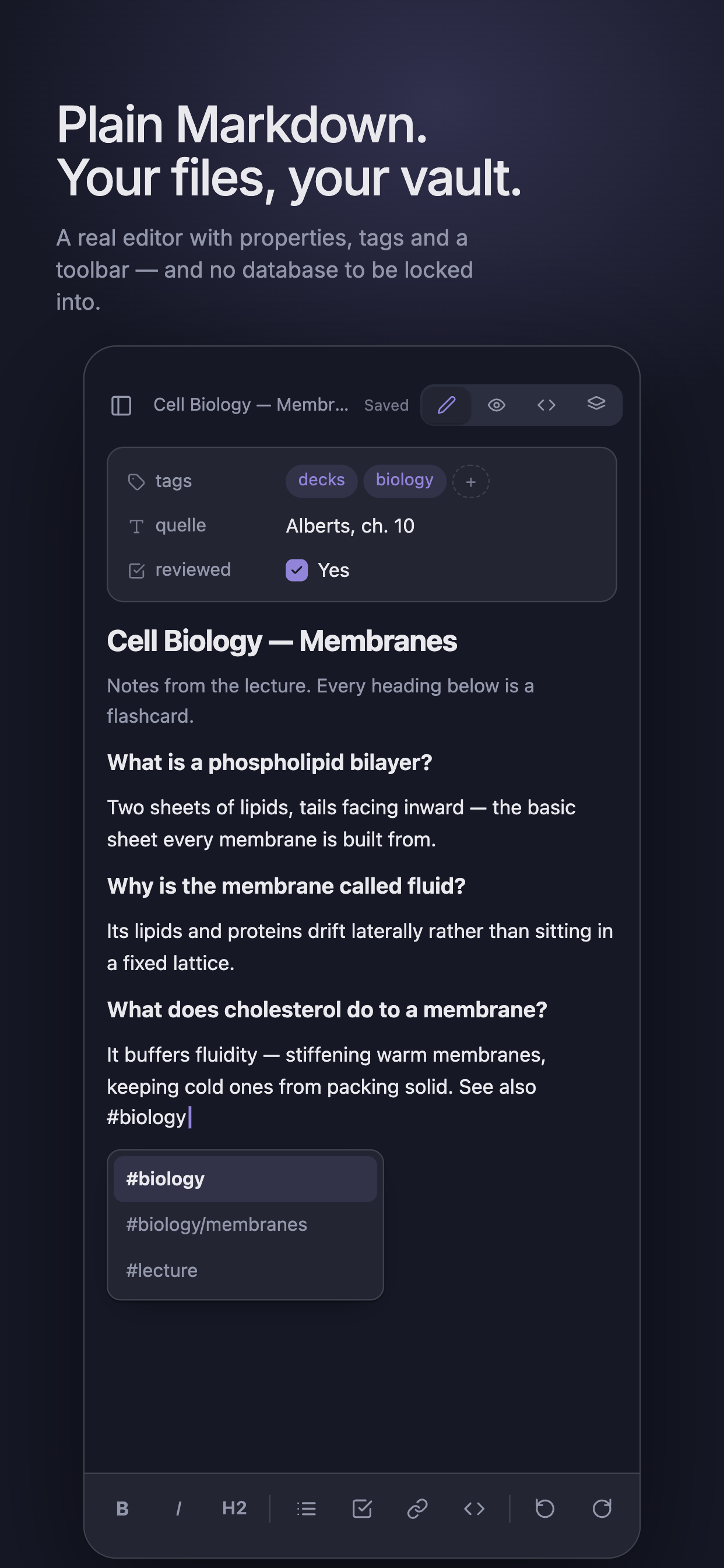724x1568 pixels.
Task: Switch to eye preview mode
Action: [497, 405]
